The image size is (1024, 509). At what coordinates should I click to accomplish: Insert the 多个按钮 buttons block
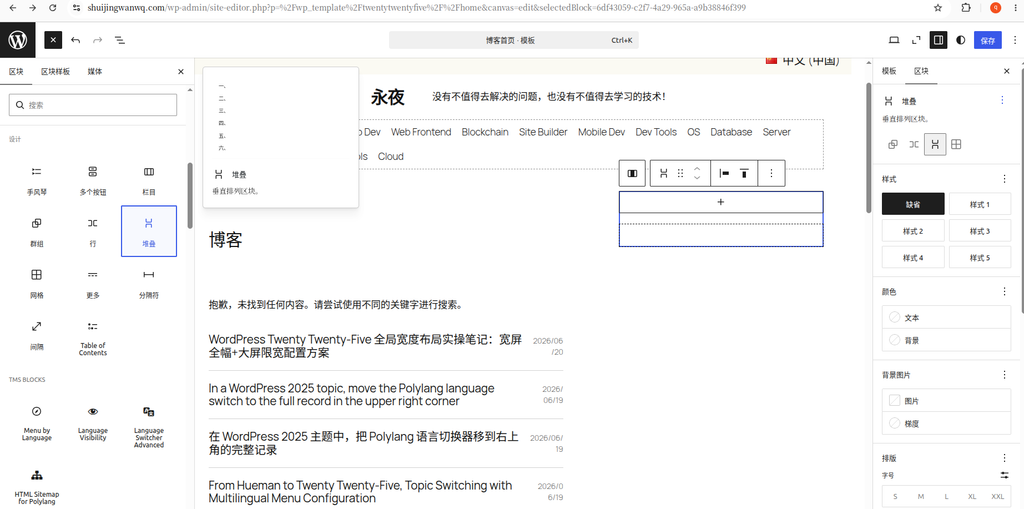click(93, 181)
